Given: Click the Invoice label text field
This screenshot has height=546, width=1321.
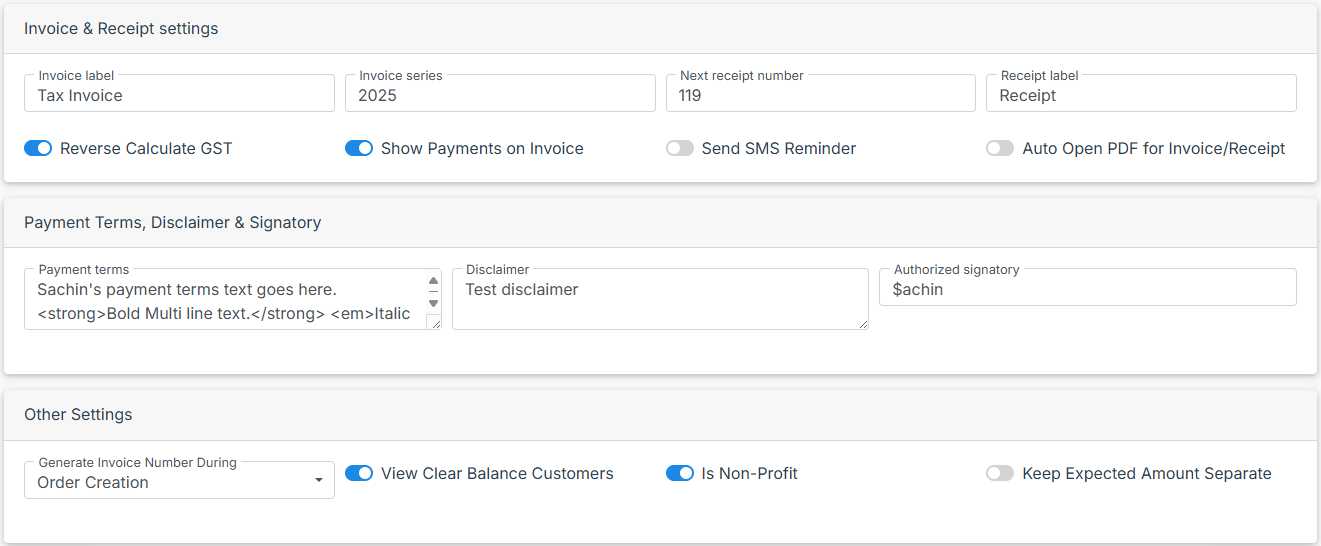Looking at the screenshot, I should pyautogui.click(x=180, y=96).
